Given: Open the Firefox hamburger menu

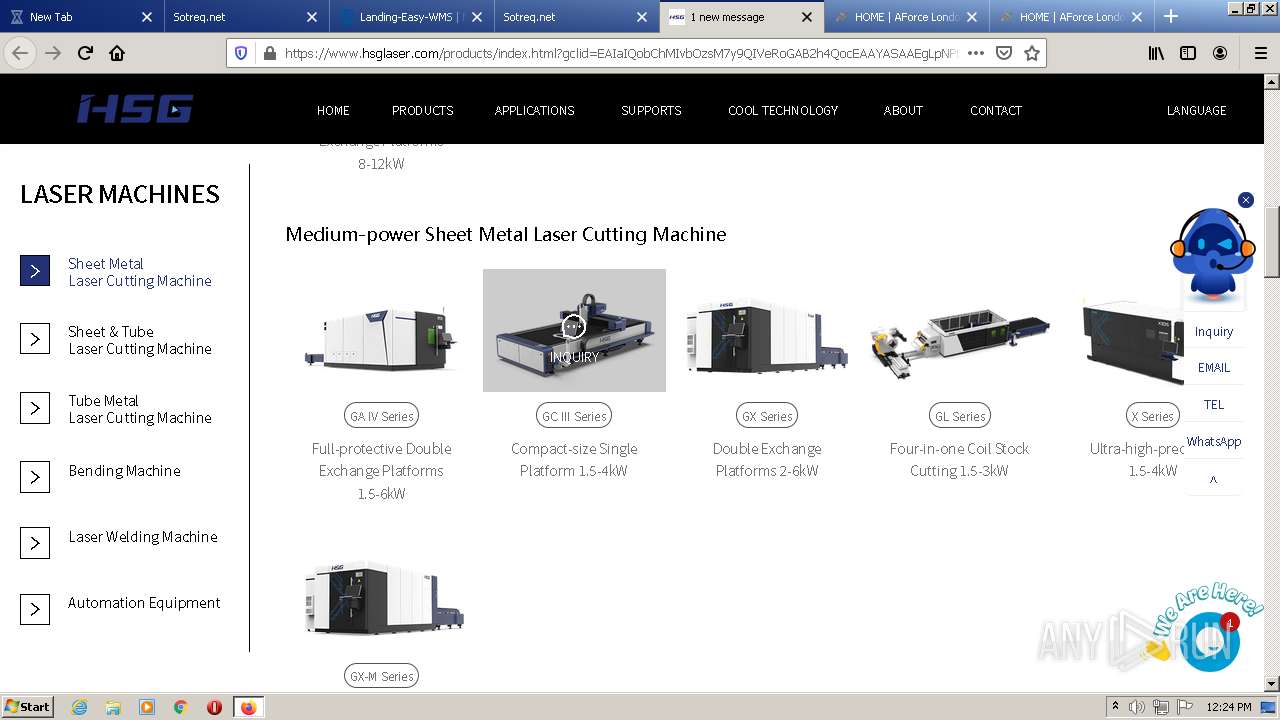Looking at the screenshot, I should [x=1261, y=53].
